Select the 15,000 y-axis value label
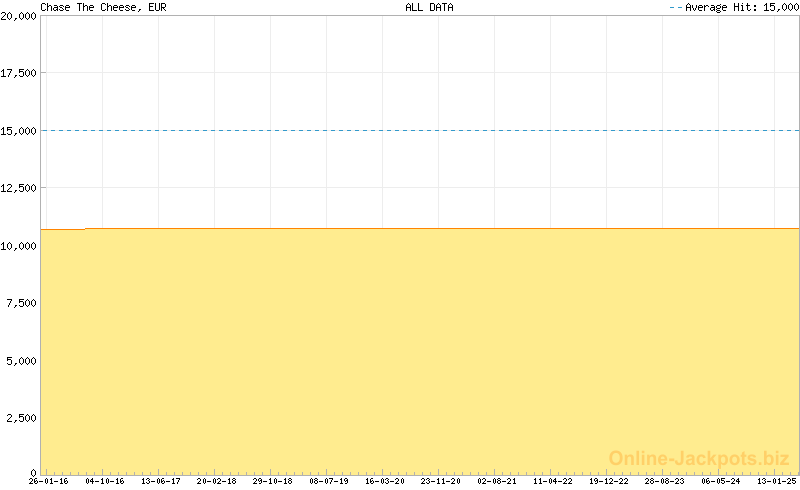 pos(19,131)
